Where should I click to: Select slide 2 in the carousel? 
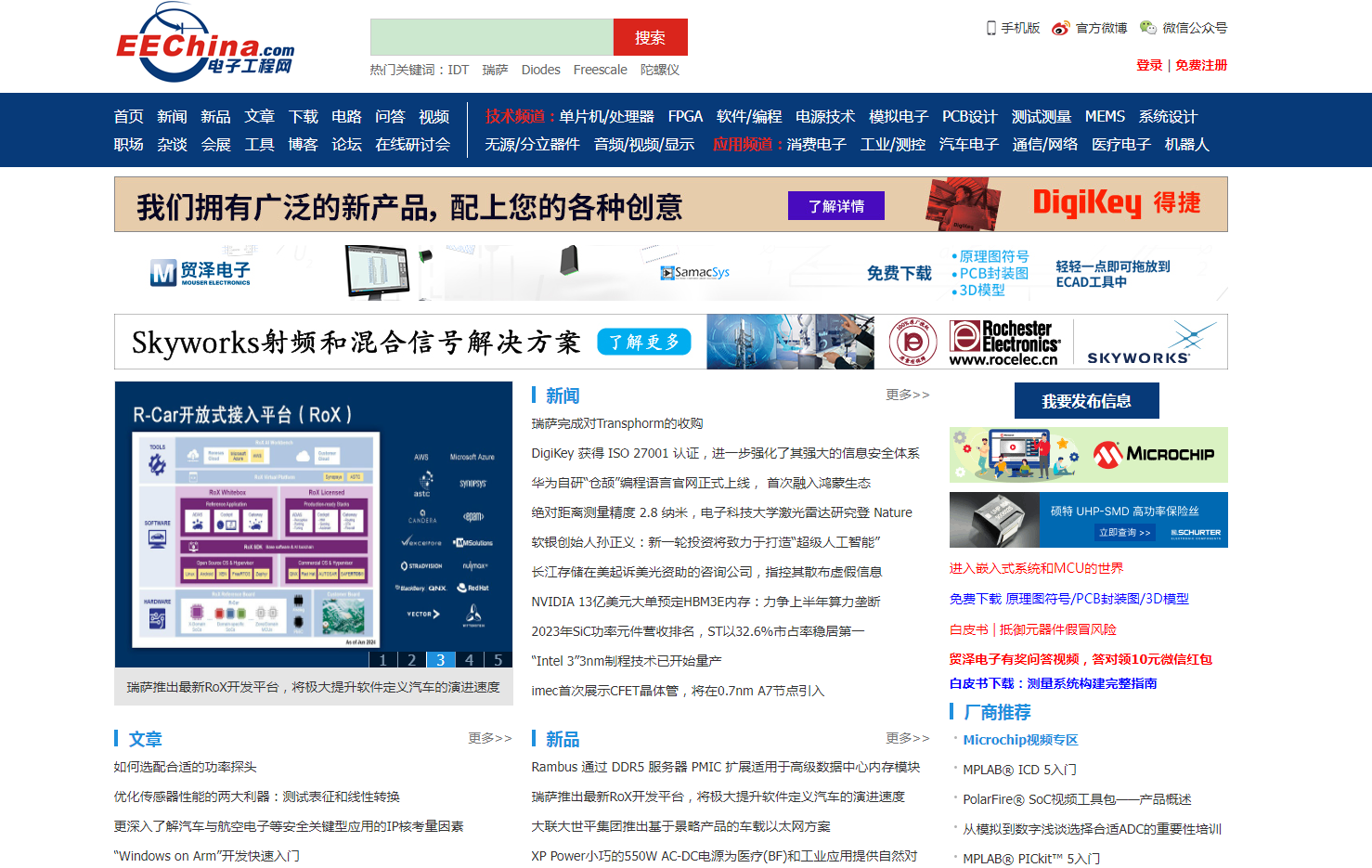click(411, 659)
